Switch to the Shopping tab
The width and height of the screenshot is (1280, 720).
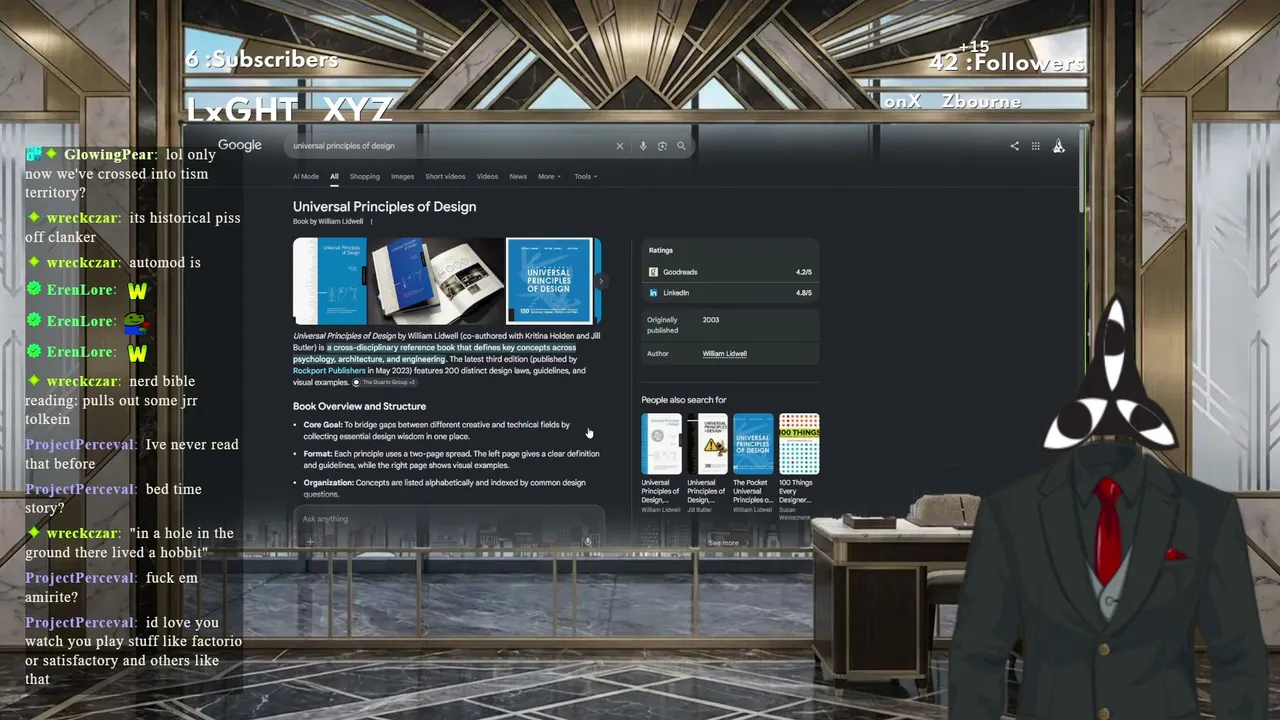pyautogui.click(x=365, y=177)
